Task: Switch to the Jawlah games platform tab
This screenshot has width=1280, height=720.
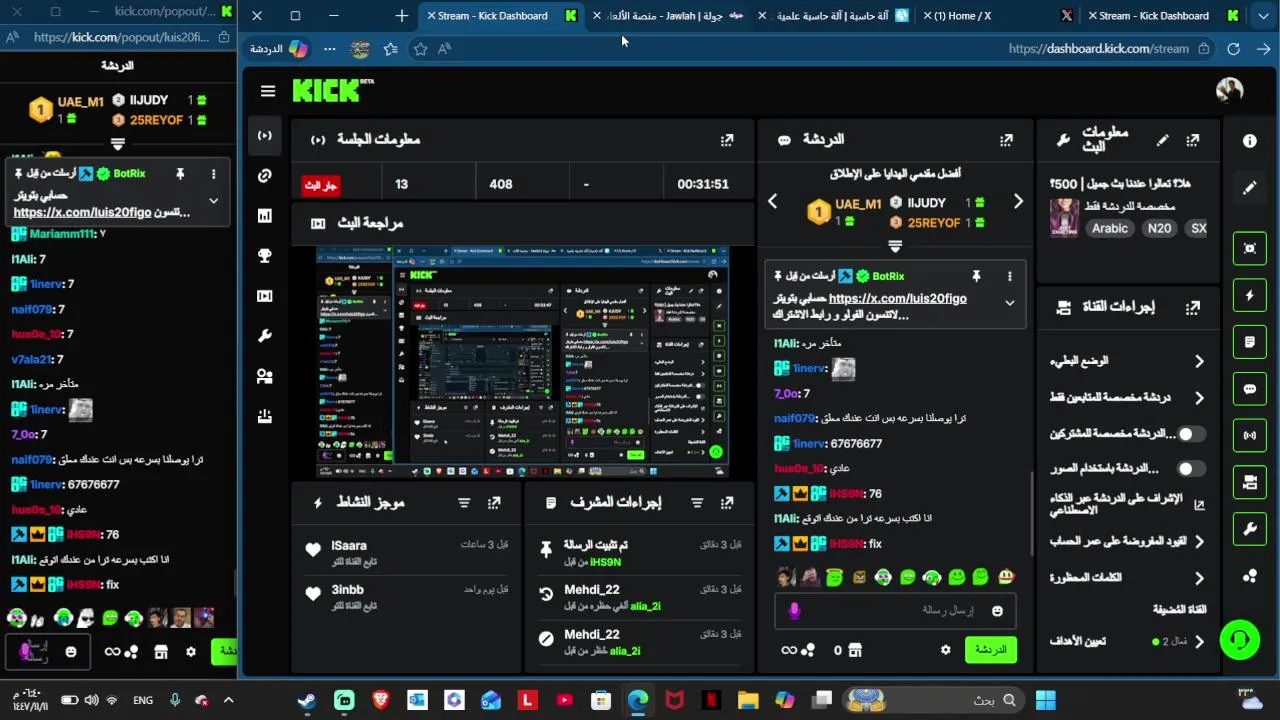Action: [x=668, y=16]
